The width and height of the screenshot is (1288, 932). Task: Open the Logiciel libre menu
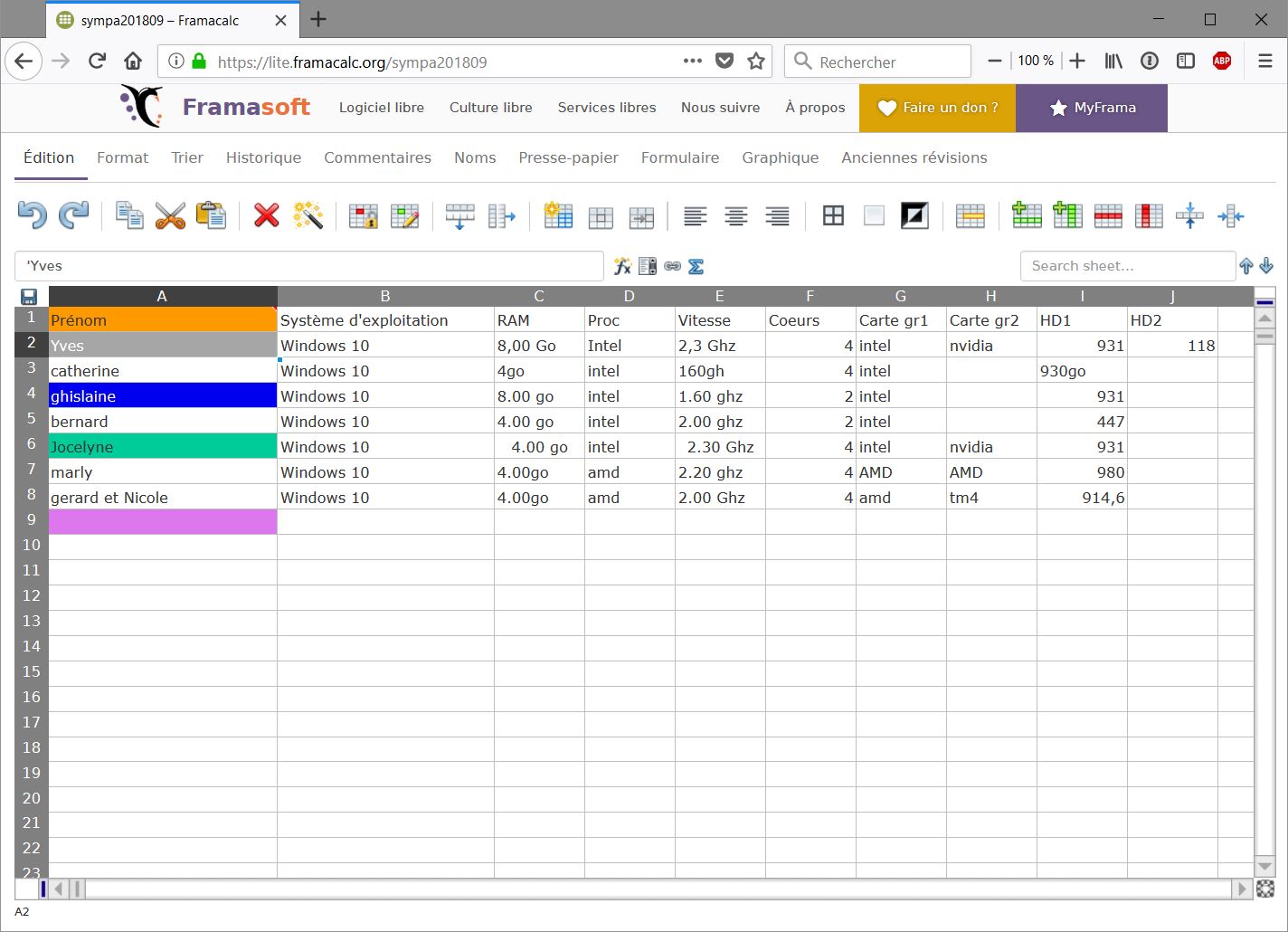tap(382, 108)
